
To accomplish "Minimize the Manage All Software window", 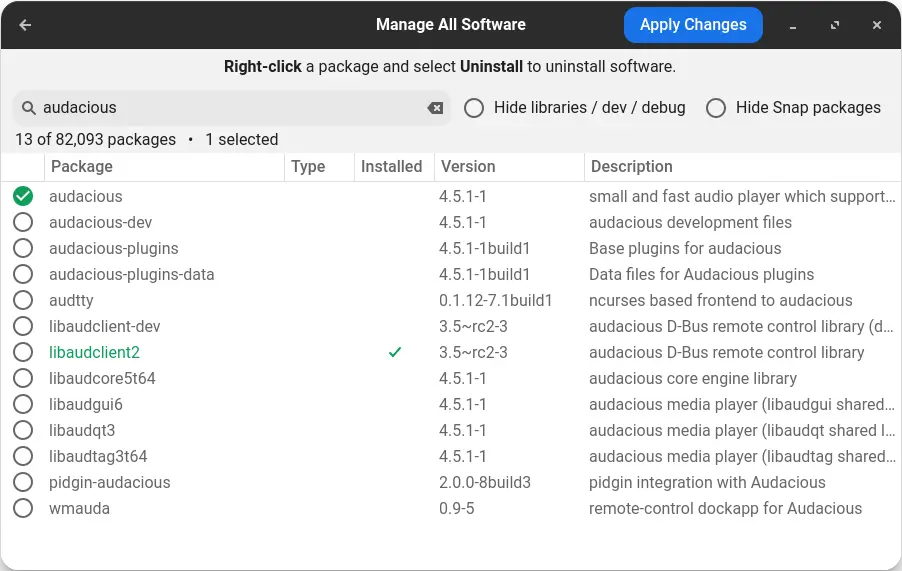I will (x=793, y=25).
